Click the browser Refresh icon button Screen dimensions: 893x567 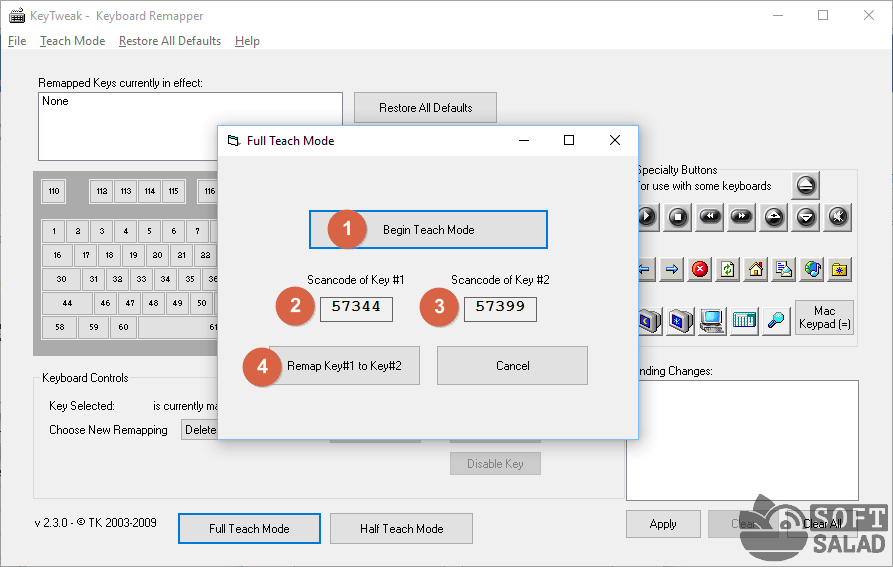[728, 269]
